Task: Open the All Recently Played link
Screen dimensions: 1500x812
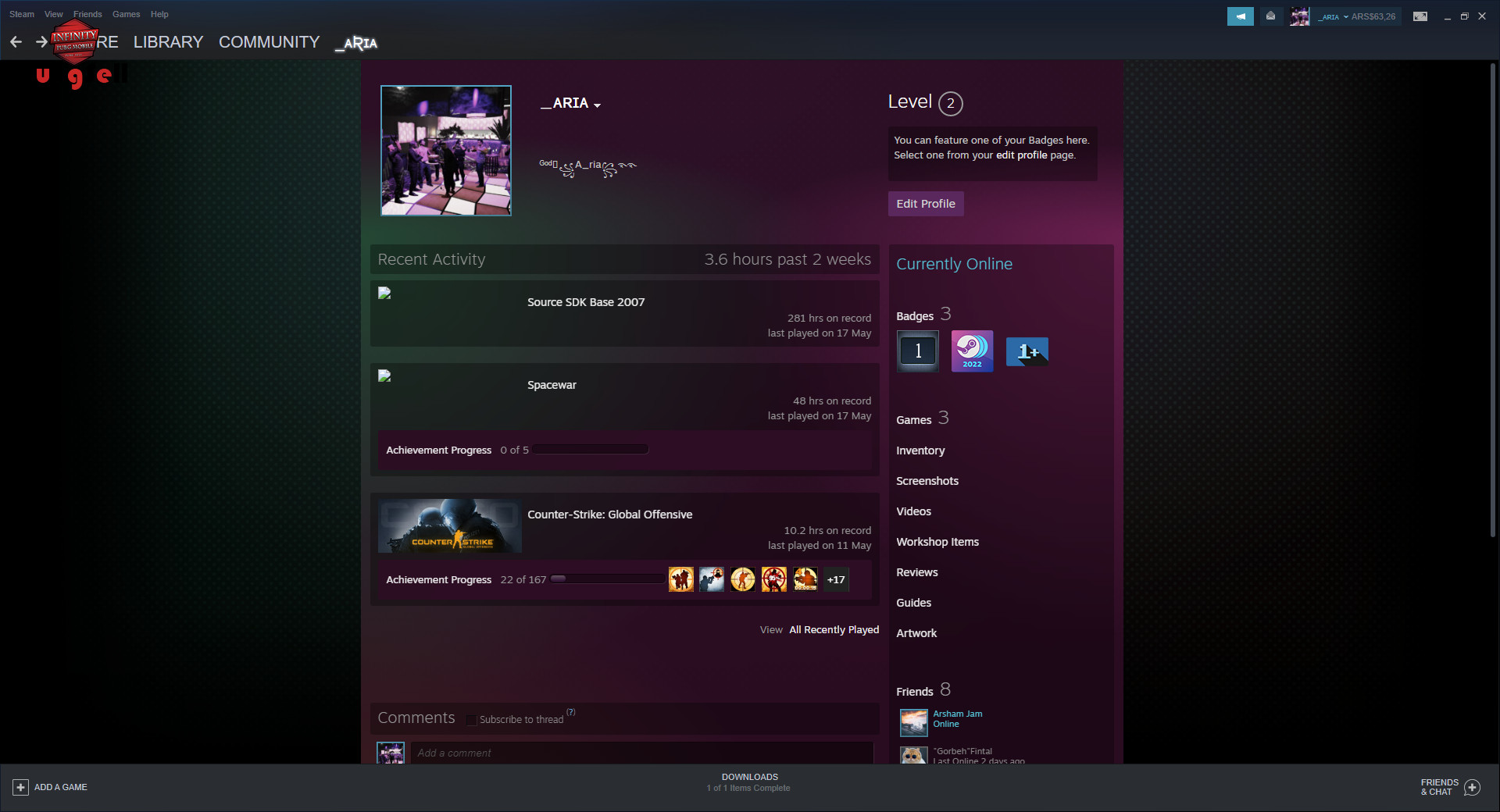Action: pyautogui.click(x=834, y=630)
